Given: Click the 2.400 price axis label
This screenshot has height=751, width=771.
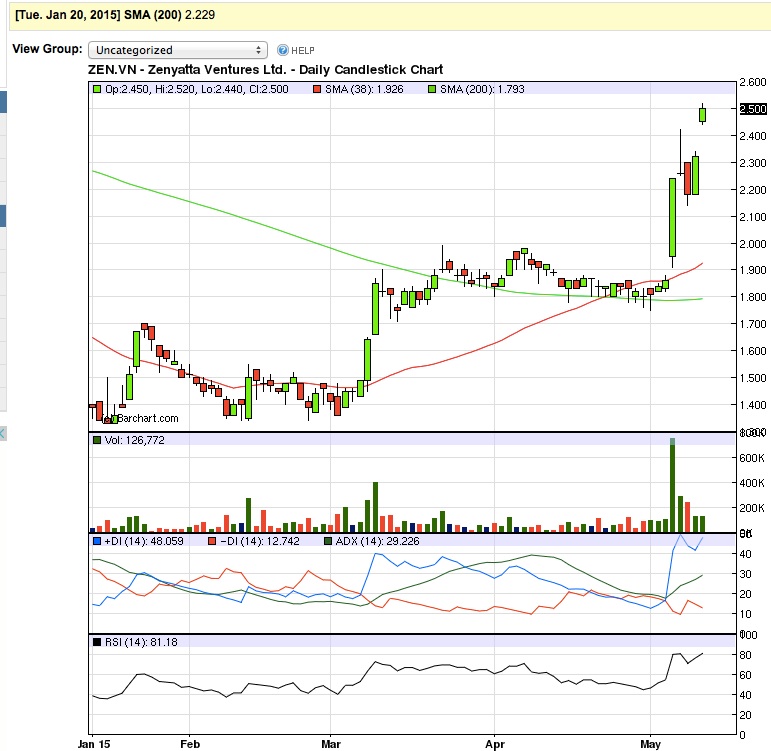Looking at the screenshot, I should pyautogui.click(x=753, y=136).
